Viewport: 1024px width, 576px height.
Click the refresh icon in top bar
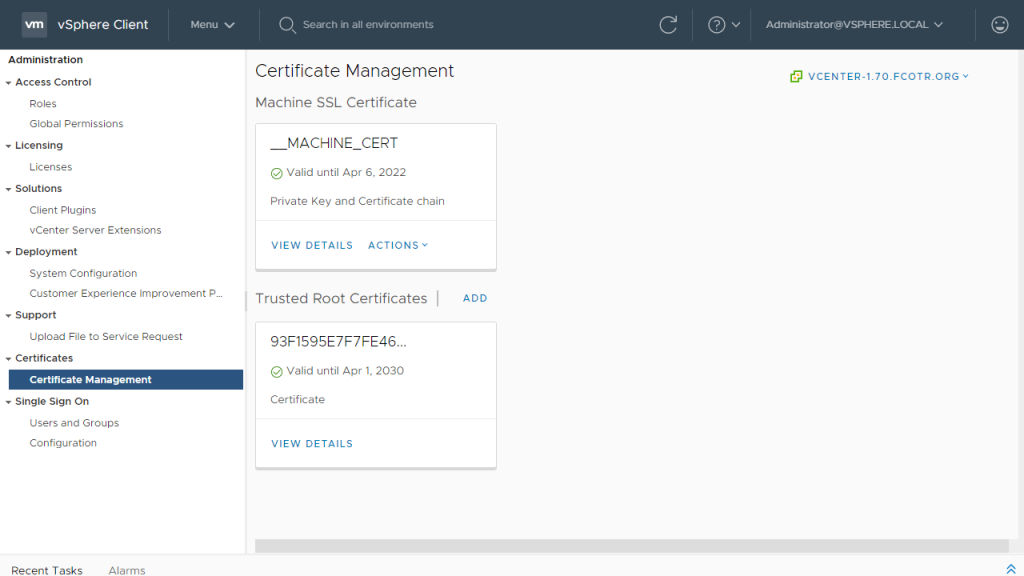tap(668, 25)
